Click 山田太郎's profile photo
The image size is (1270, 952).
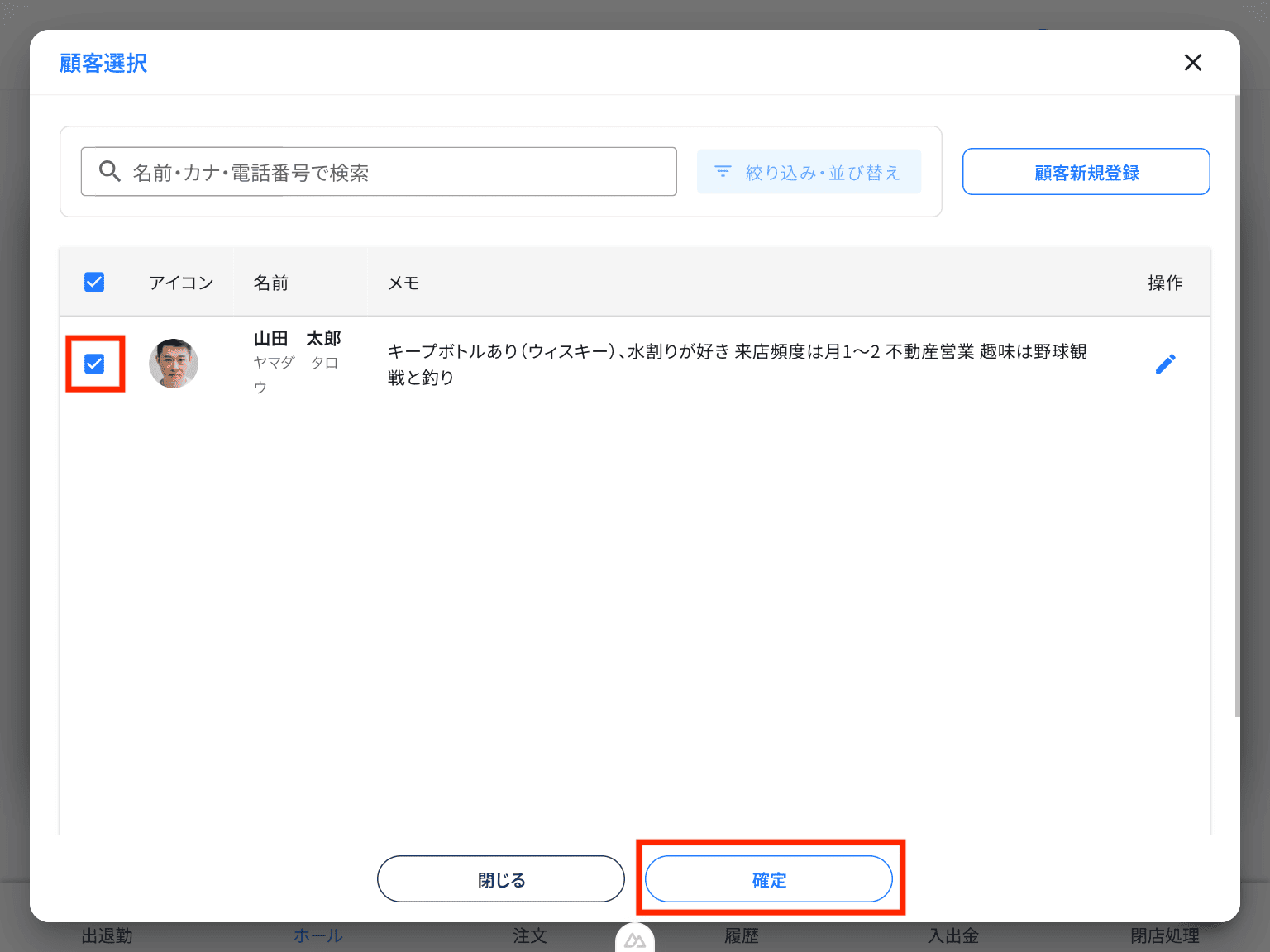click(x=174, y=363)
